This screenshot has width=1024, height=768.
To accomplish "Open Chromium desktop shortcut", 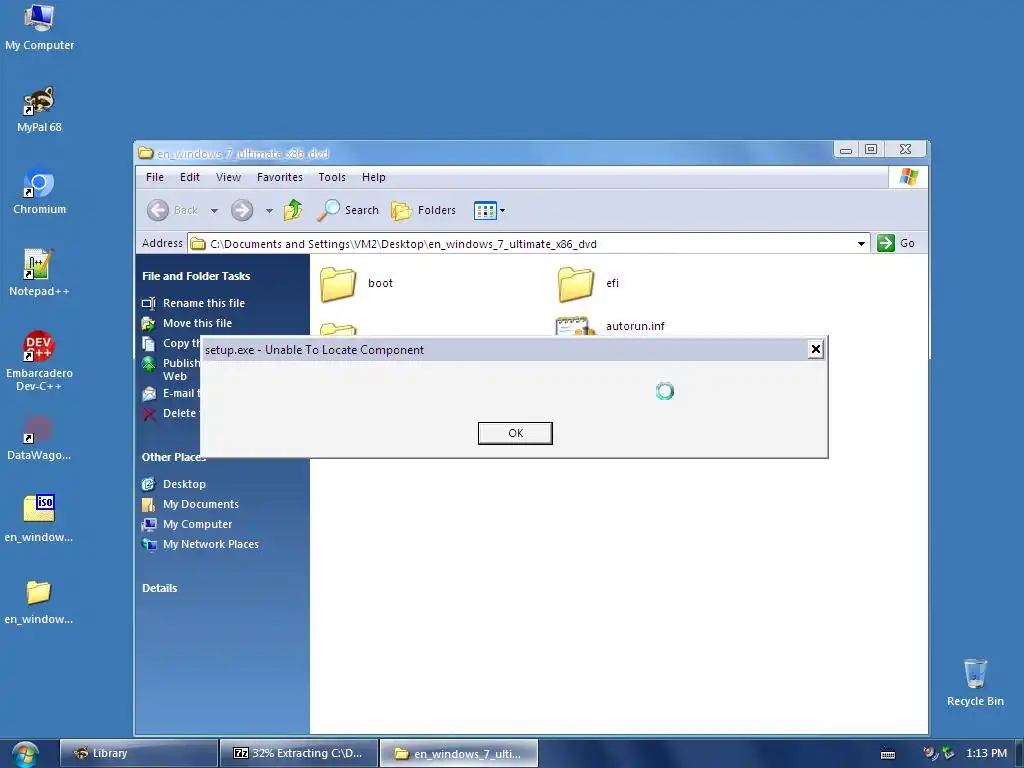I will click(39, 191).
